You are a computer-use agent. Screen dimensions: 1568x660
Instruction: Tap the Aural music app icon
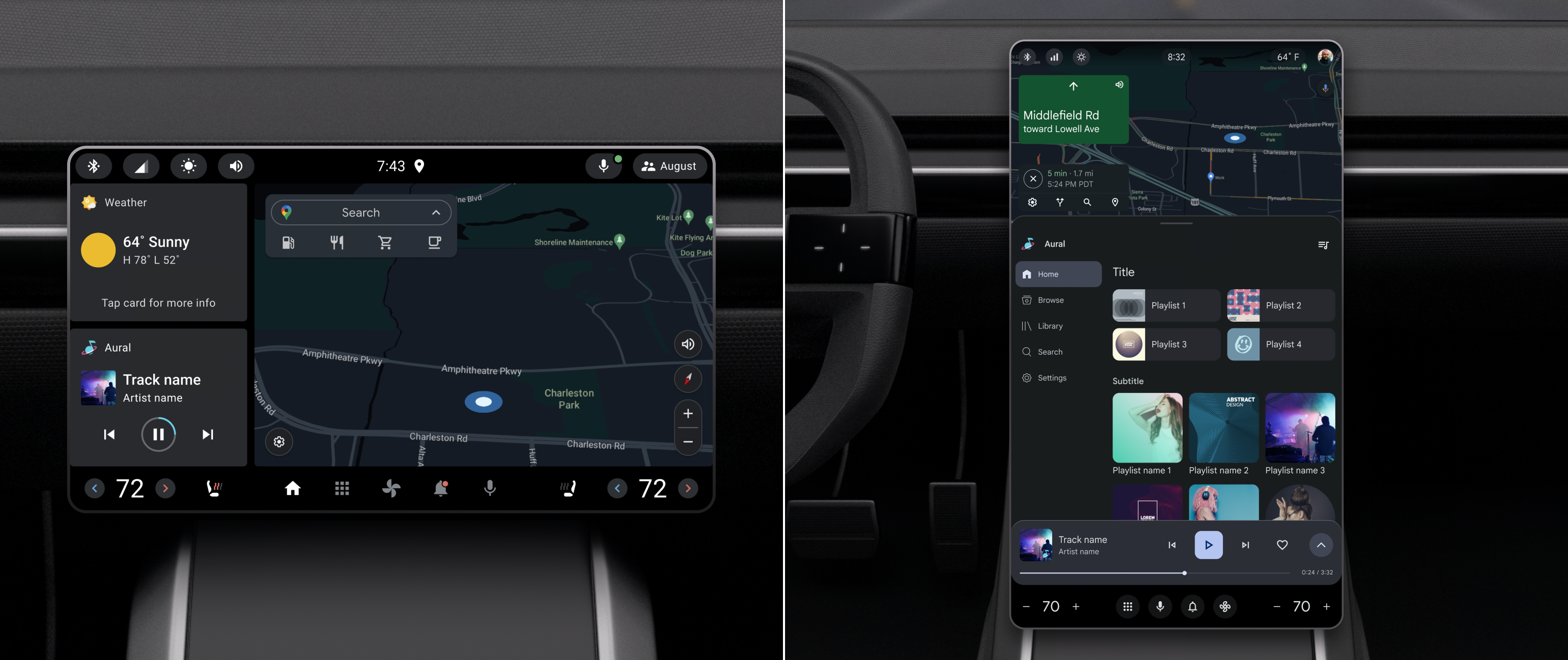88,347
